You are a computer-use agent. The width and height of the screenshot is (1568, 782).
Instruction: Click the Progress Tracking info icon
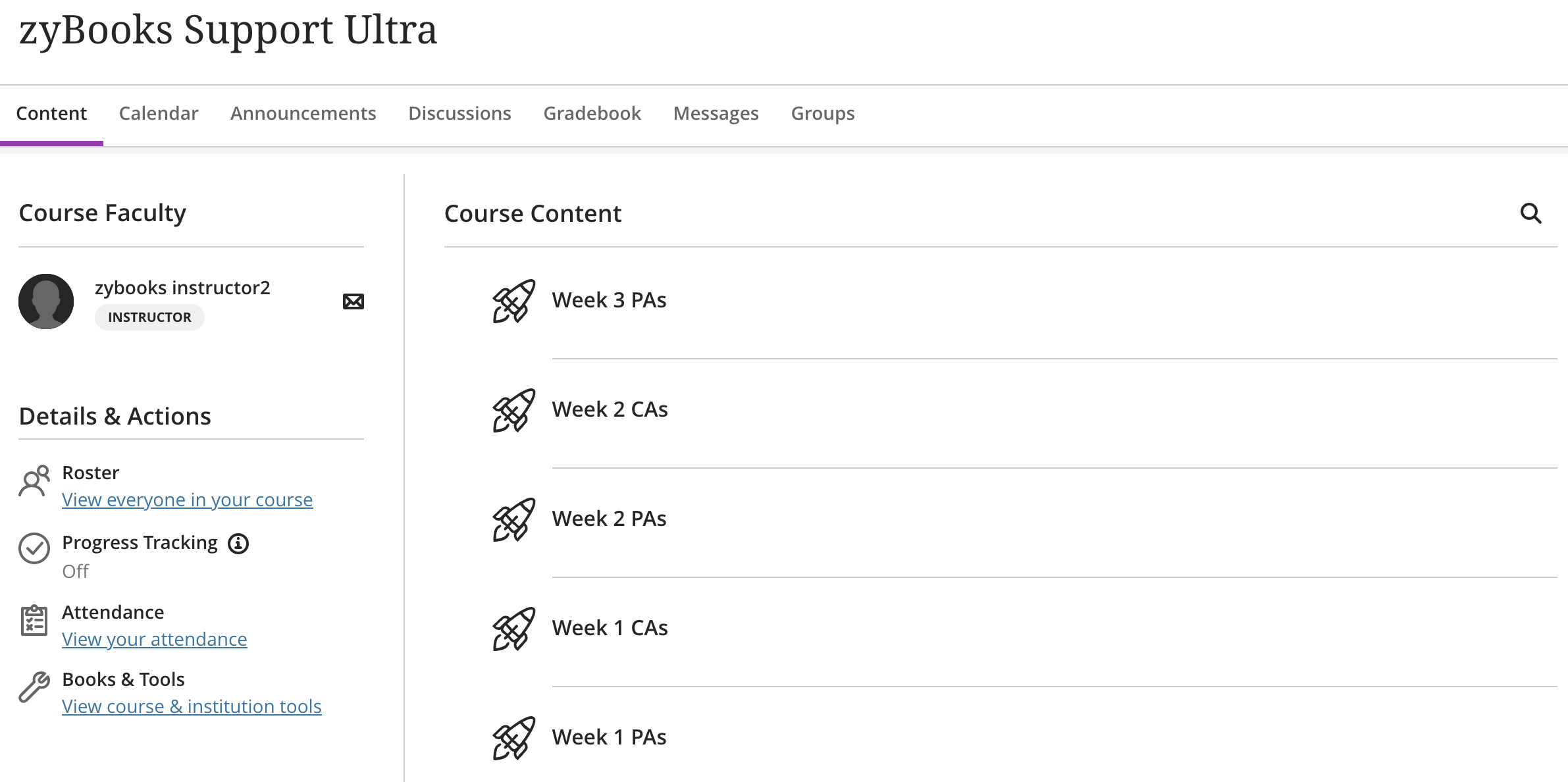pos(238,544)
